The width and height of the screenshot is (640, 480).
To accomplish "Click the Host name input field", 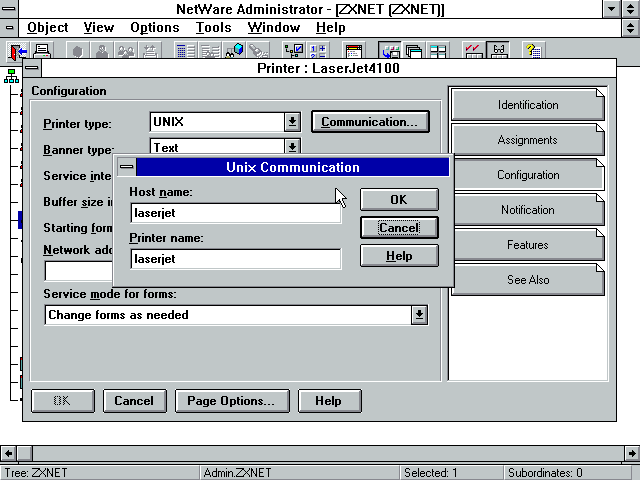I will 236,213.
